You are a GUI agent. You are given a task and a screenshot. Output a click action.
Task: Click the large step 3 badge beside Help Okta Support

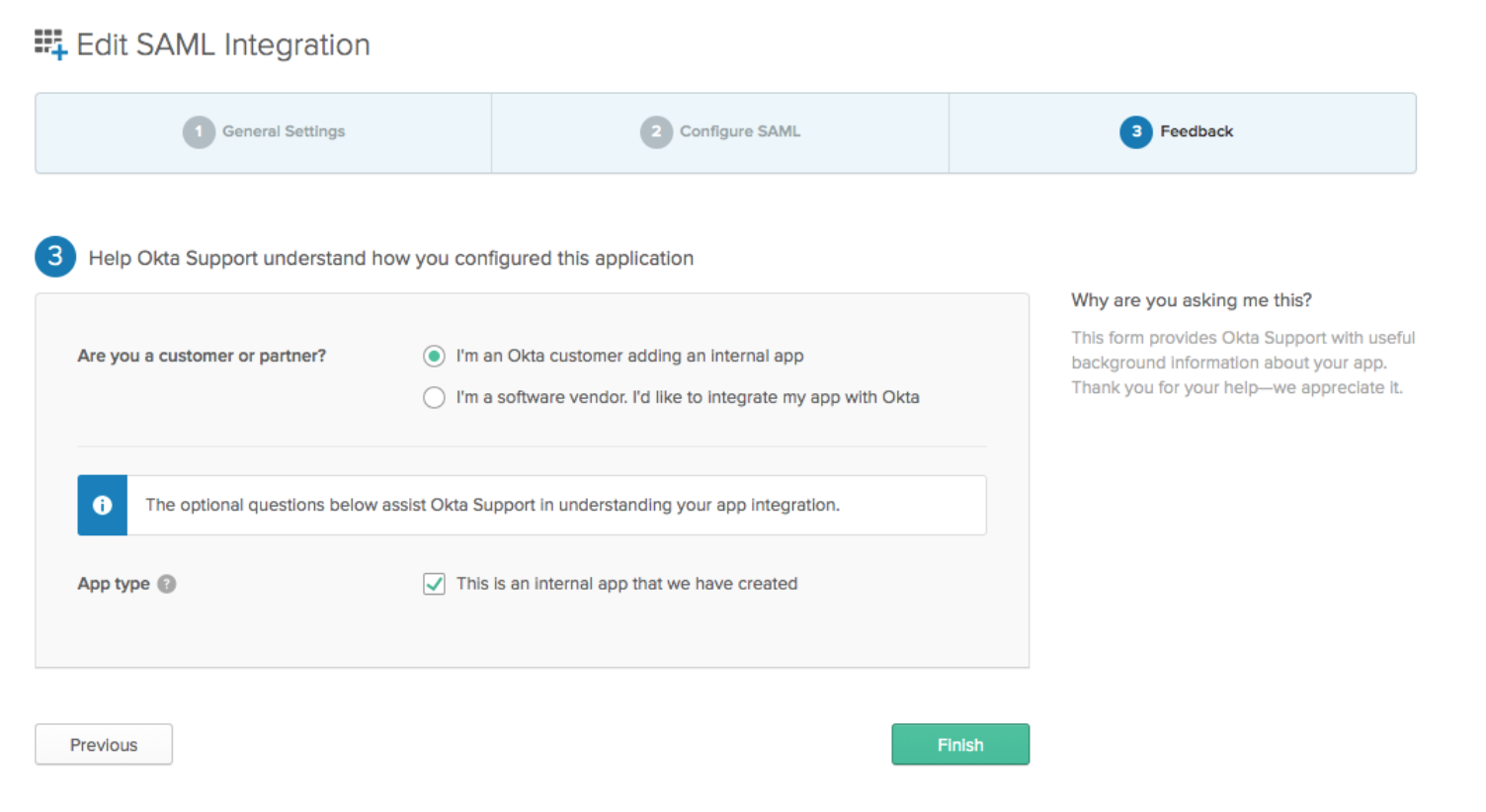[x=55, y=257]
